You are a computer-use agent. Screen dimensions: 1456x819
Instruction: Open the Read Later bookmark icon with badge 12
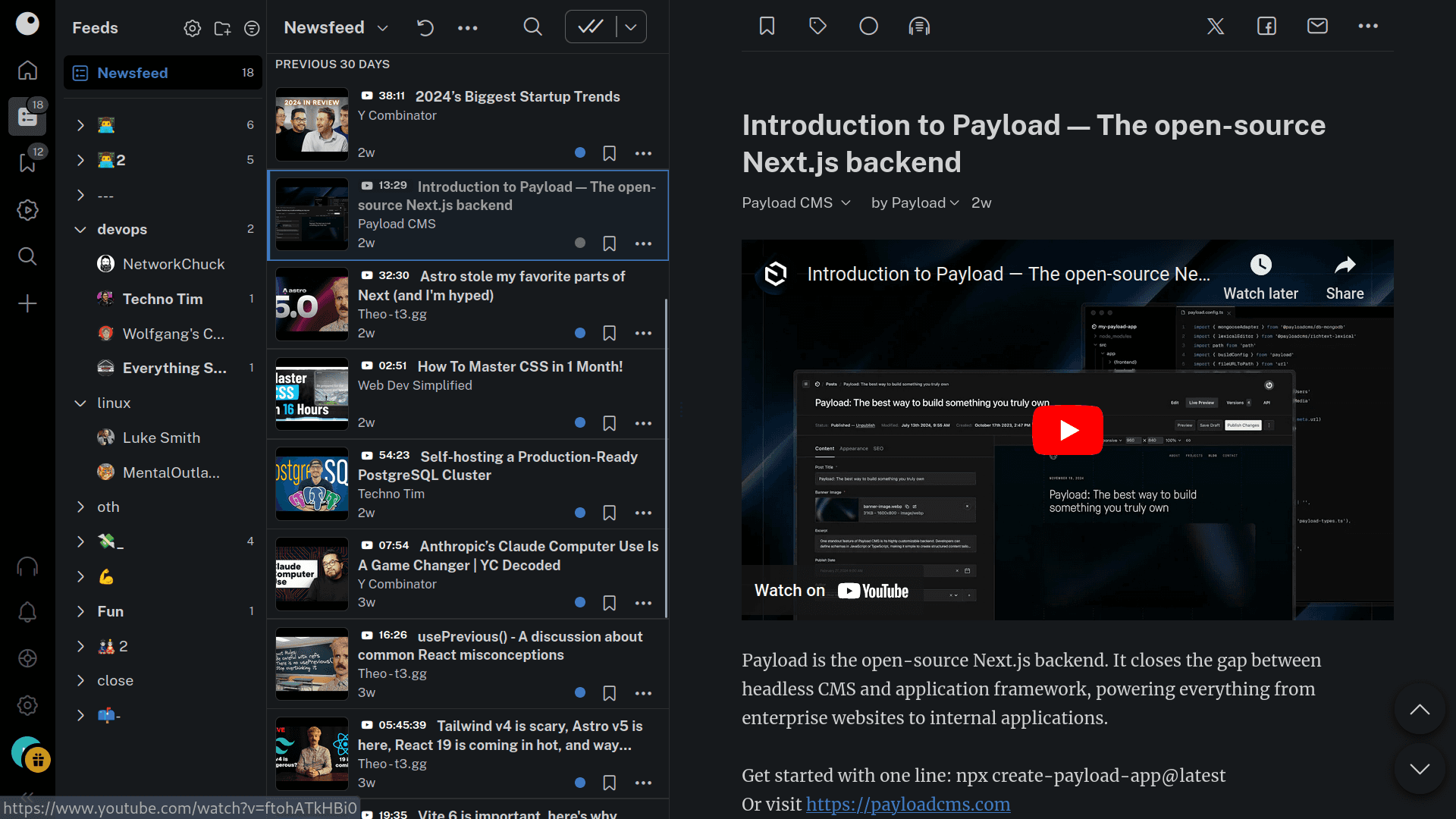27,163
